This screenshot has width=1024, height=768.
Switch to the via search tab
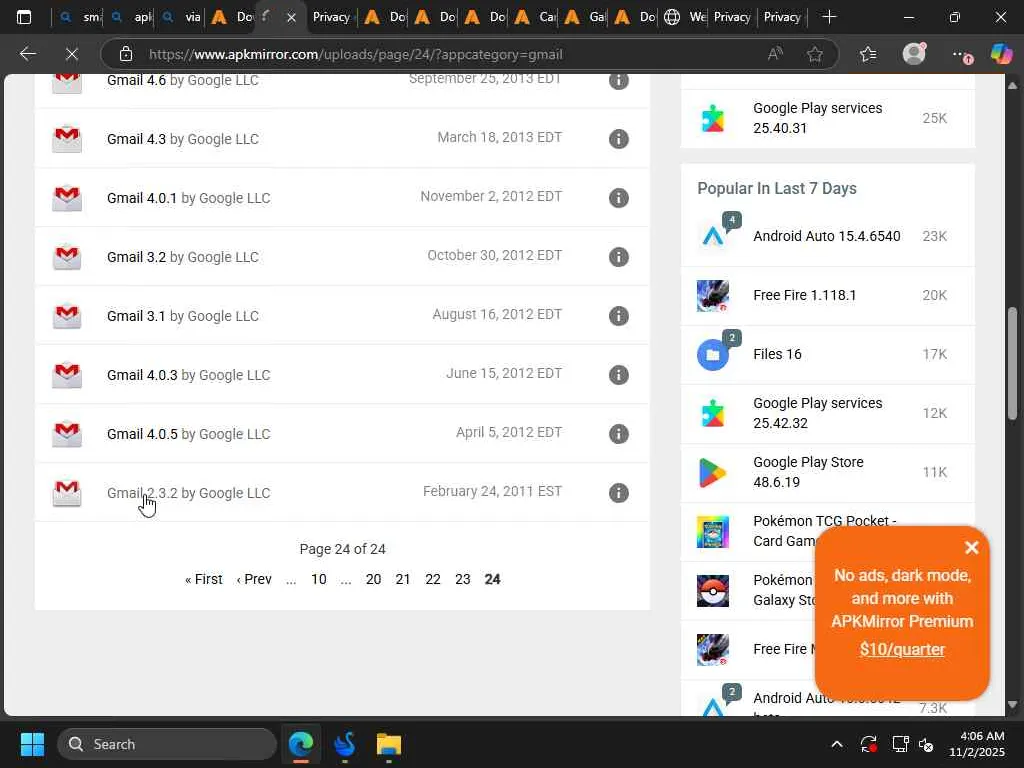(181, 17)
